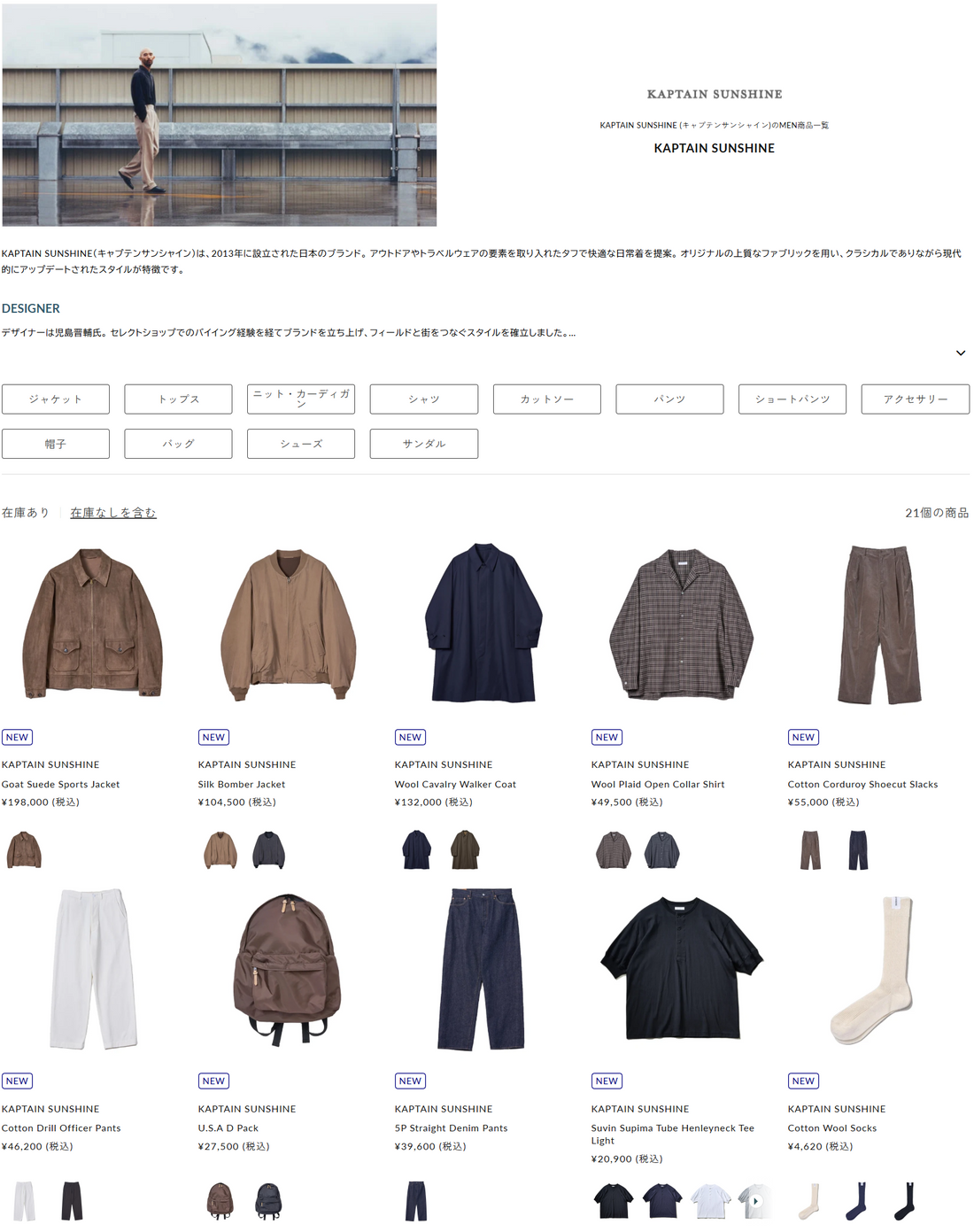This screenshot has height=1232, width=974.
Task: Select indigo 5P Straight Denim swatch
Action: [x=416, y=1201]
